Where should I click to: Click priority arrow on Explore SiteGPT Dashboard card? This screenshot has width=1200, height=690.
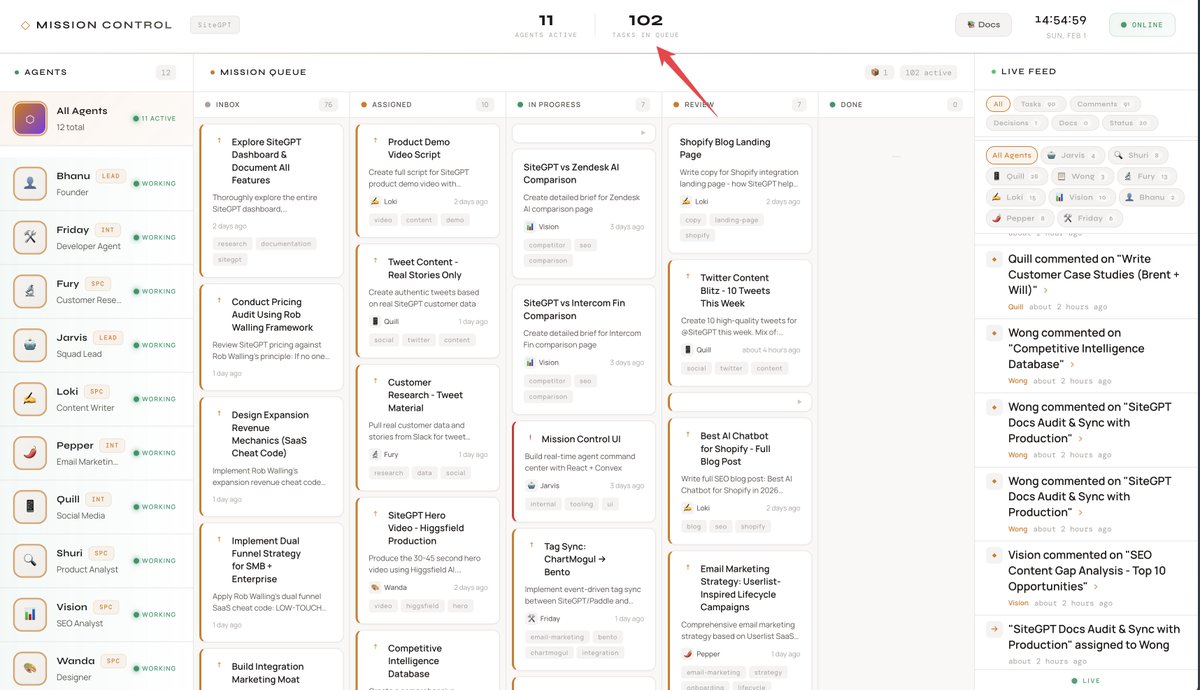[219, 141]
